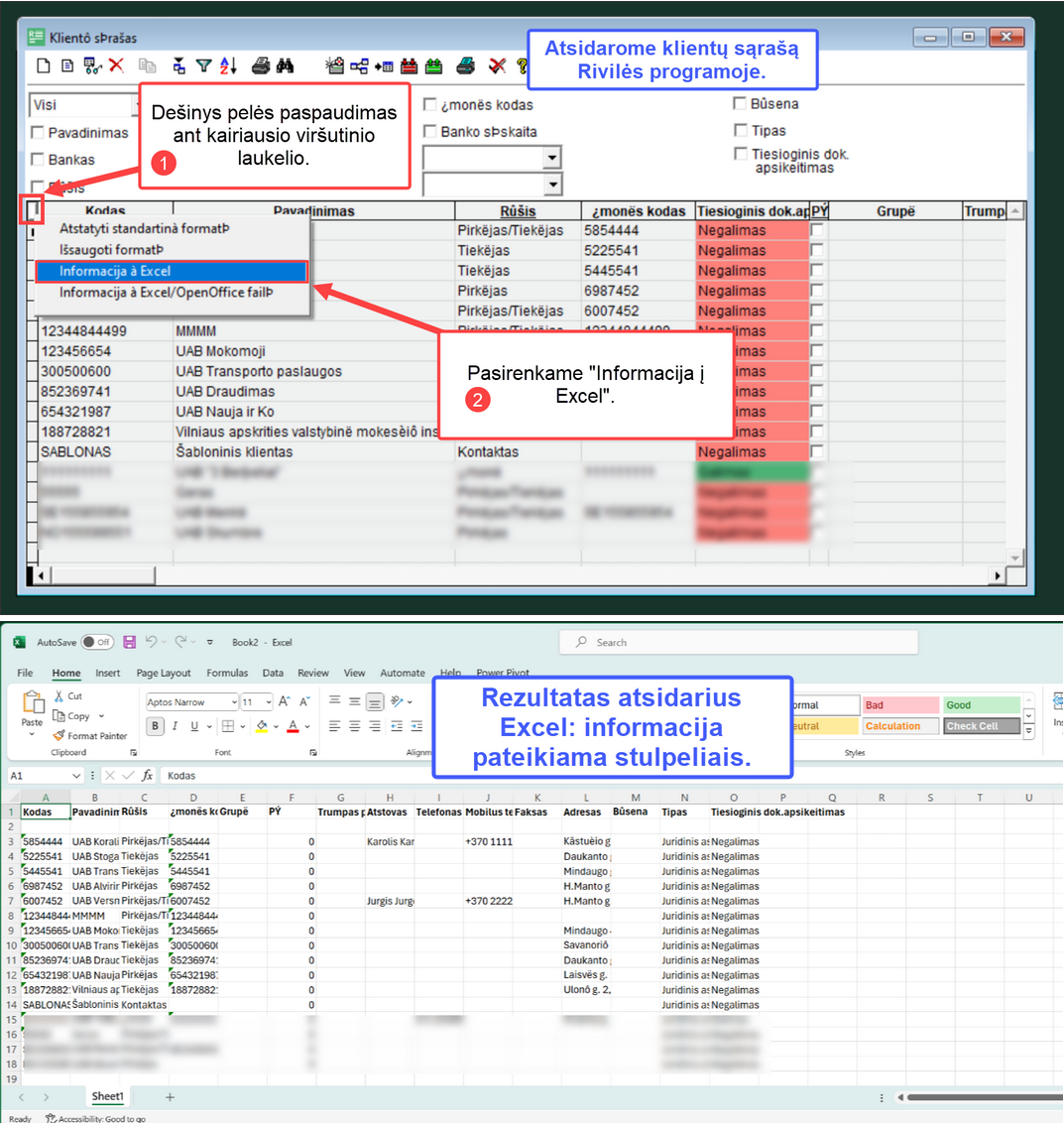Switch to the Insert tab in Excel
The image size is (1064, 1126).
pos(108,673)
